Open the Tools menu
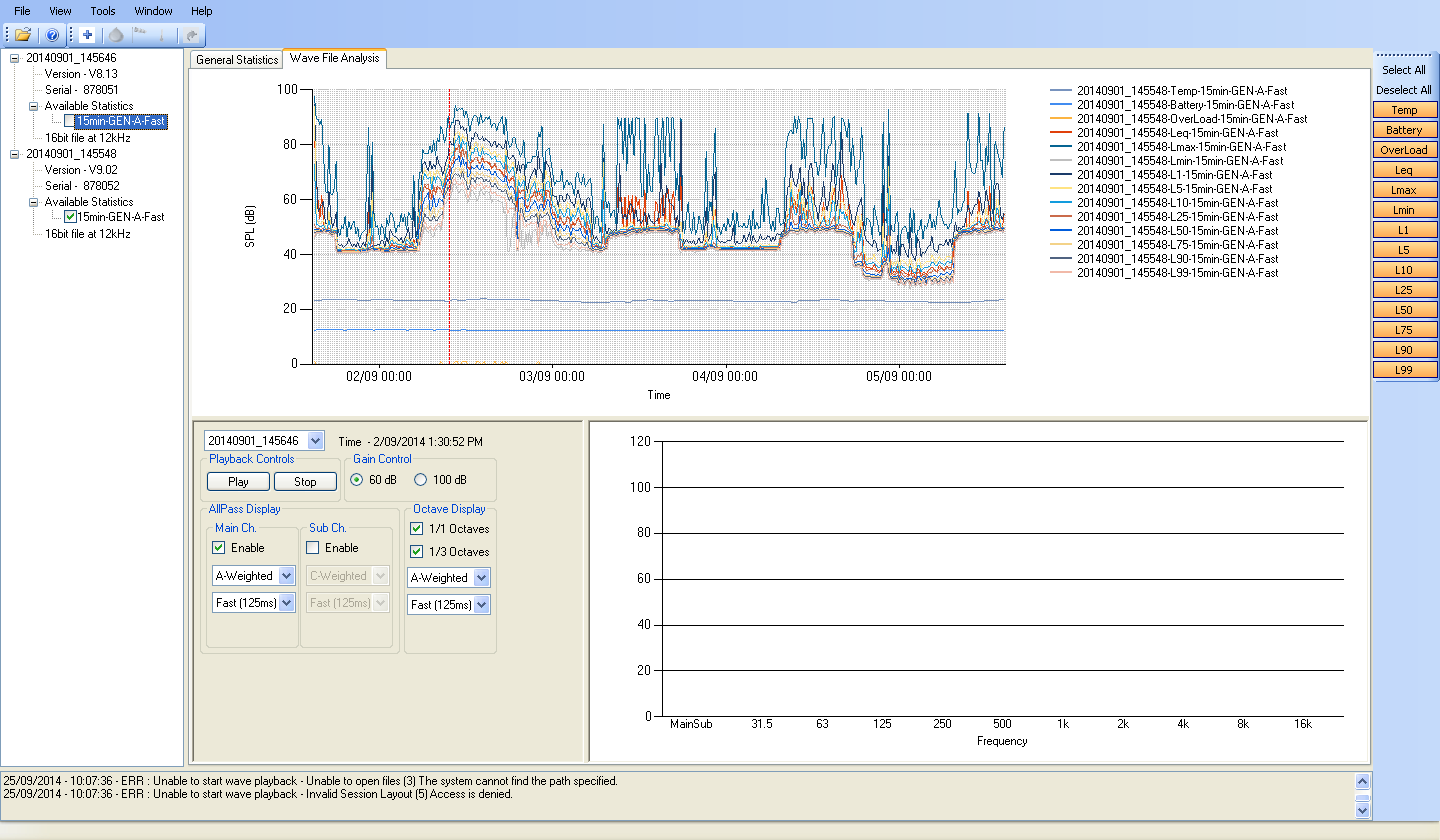This screenshot has width=1440, height=840. coord(103,11)
